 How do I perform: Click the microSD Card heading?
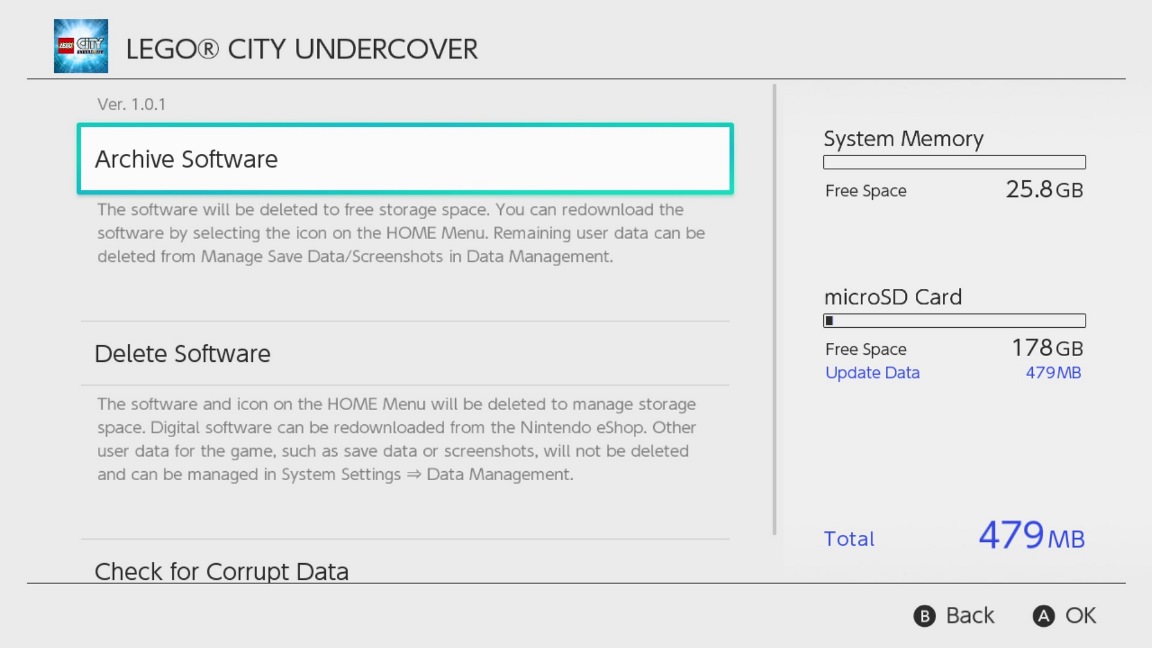(892, 297)
